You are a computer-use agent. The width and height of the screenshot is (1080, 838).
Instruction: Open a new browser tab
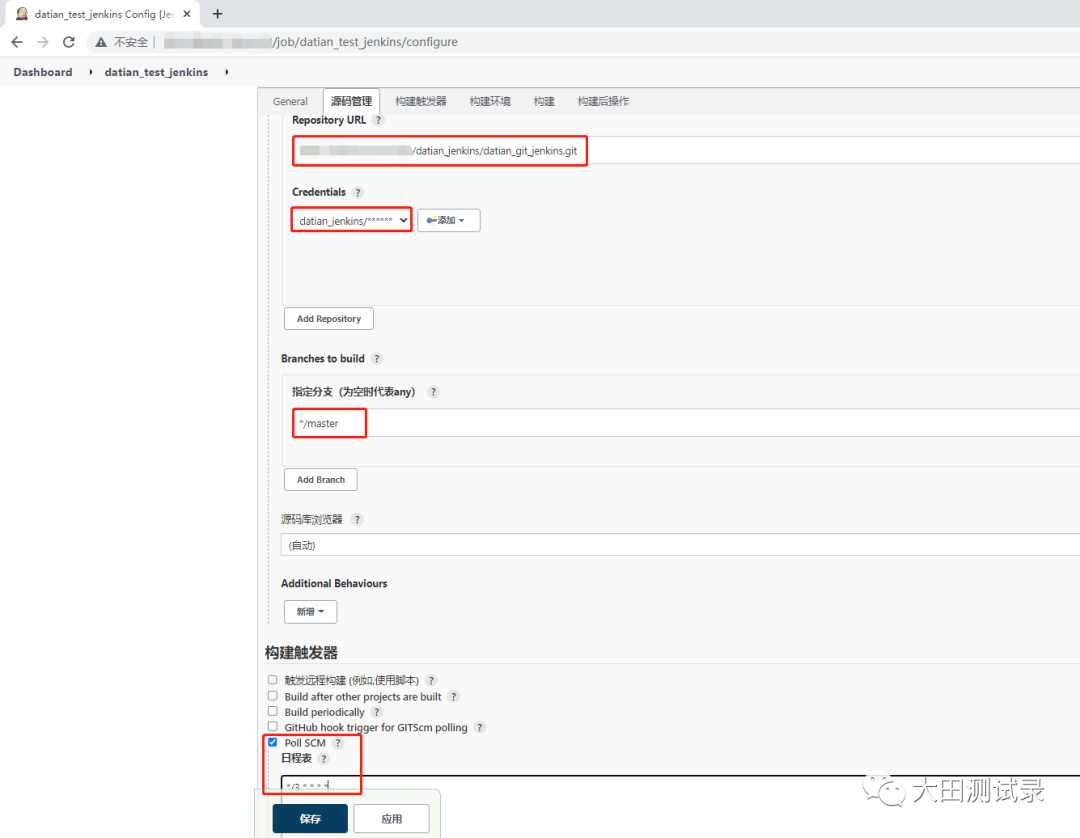coord(218,14)
